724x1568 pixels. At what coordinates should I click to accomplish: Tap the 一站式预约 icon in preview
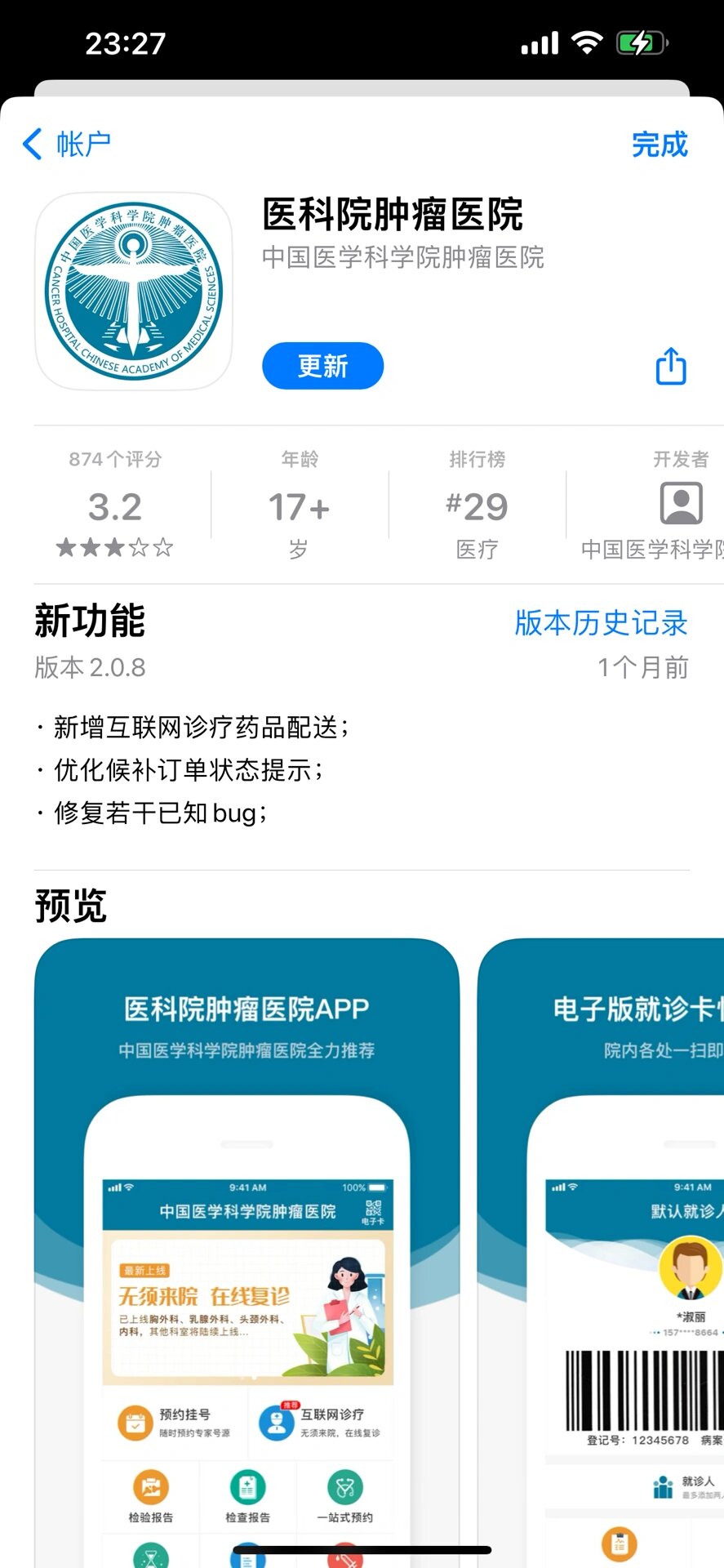344,1486
